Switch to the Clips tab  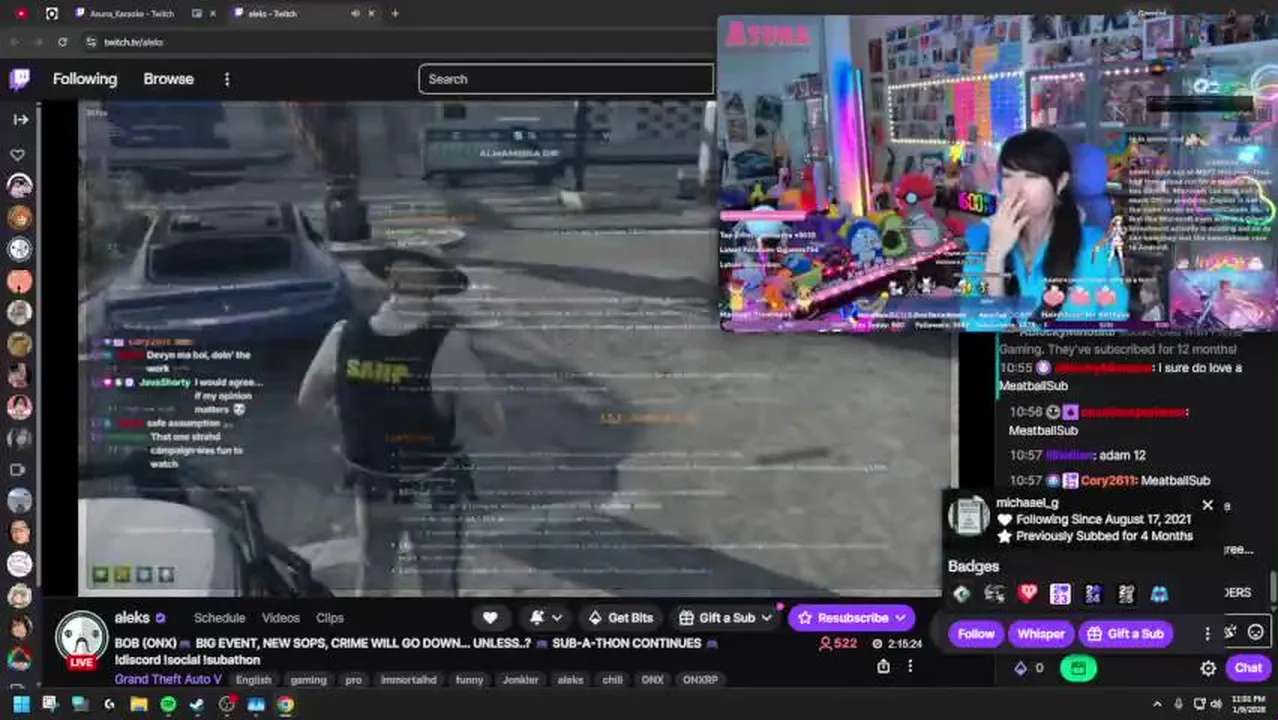329,618
